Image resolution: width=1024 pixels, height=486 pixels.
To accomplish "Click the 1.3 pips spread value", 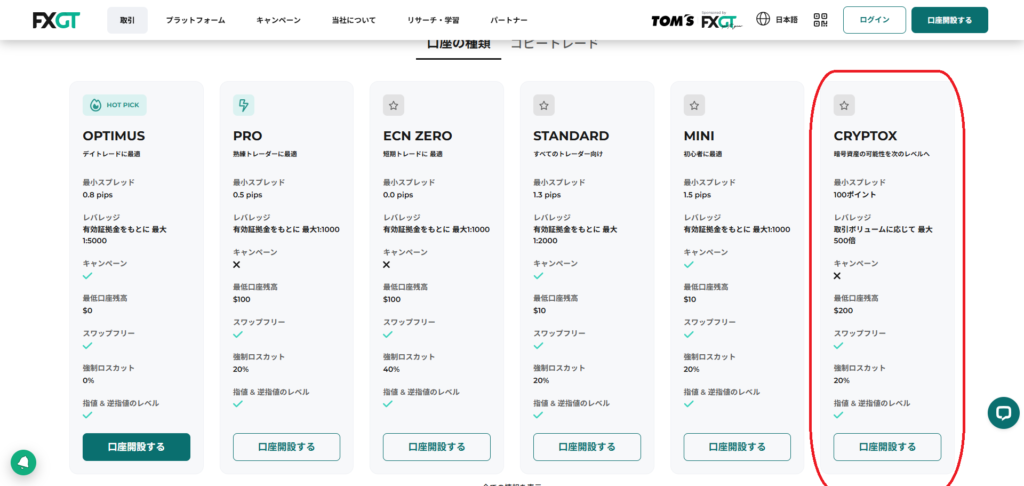I will click(547, 195).
